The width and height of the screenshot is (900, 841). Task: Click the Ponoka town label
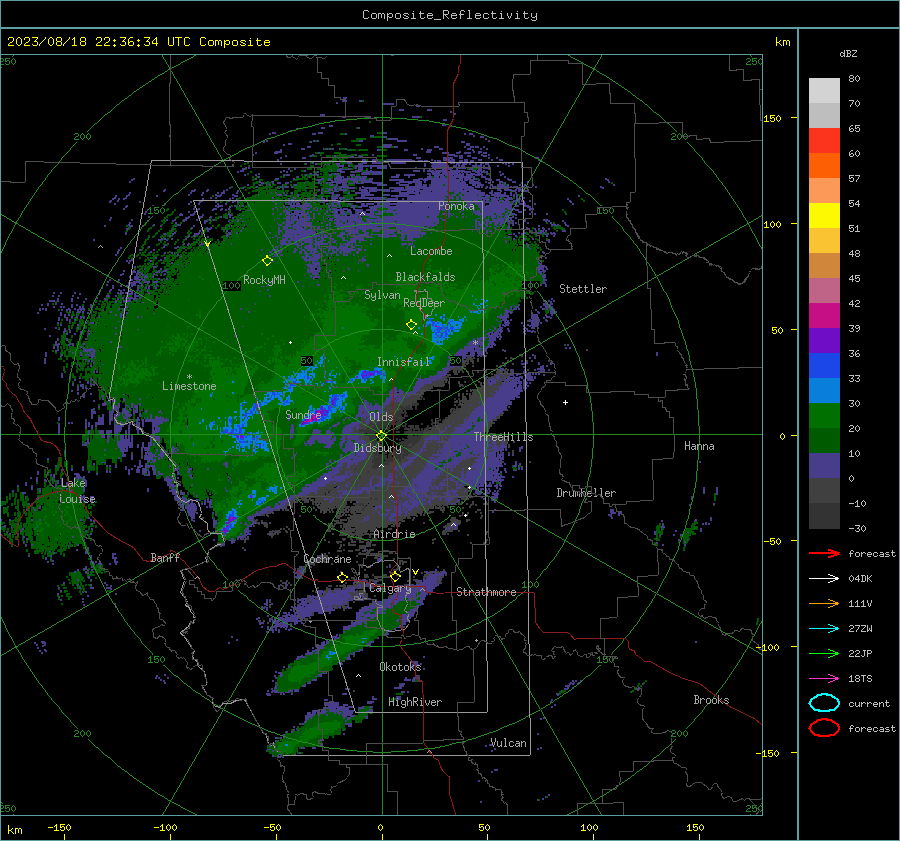(x=456, y=206)
